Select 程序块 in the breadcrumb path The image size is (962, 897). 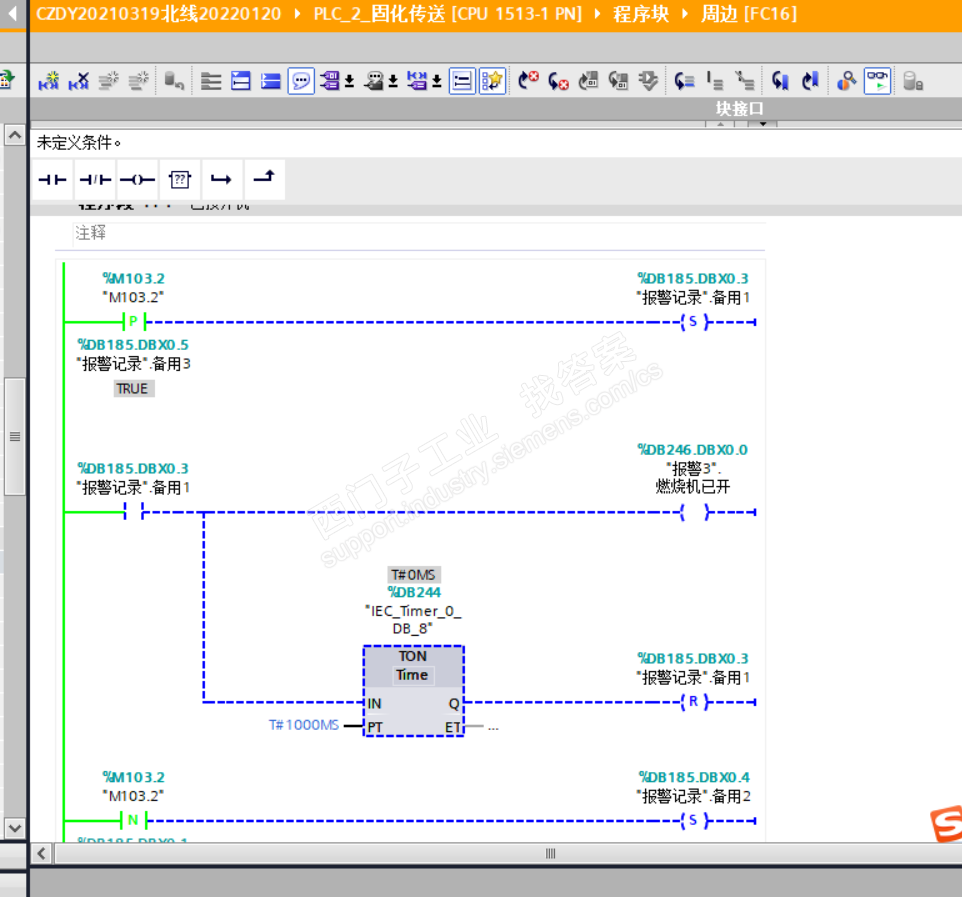640,15
